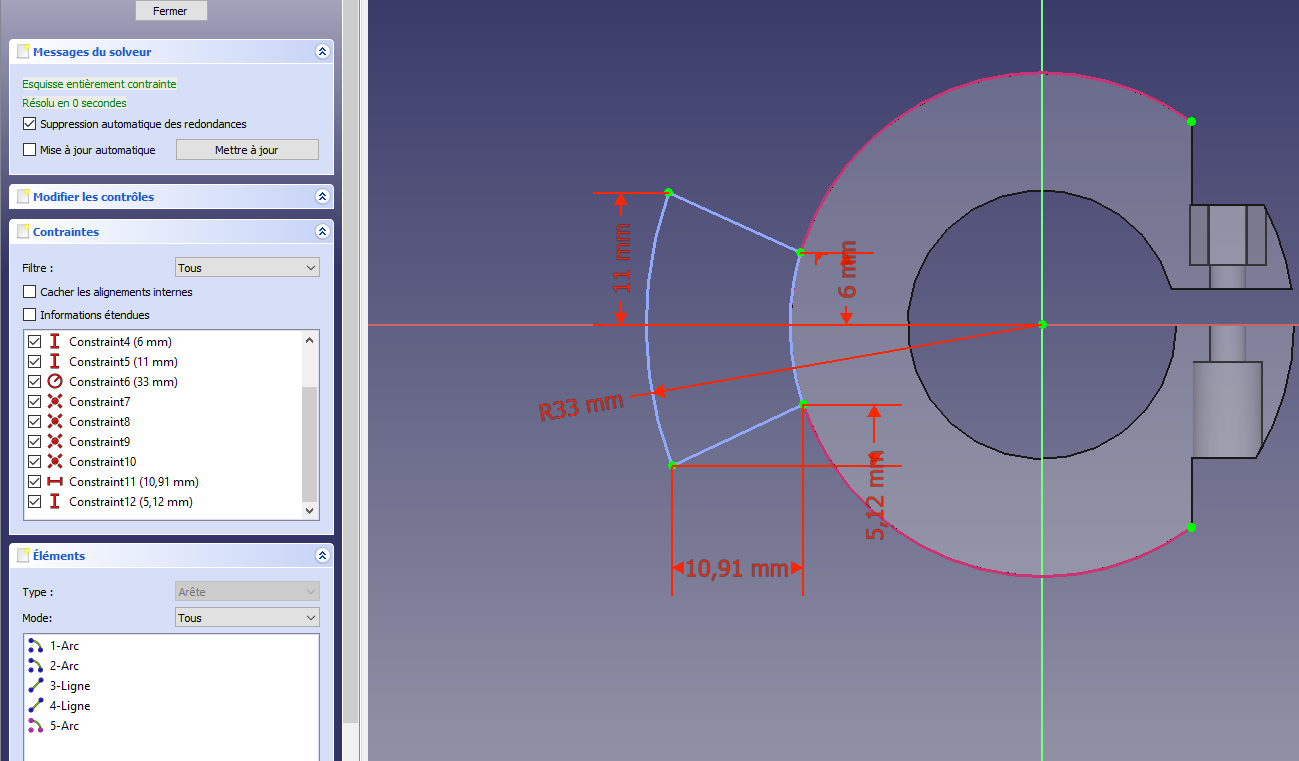Open the disabled Type dropdown Arête

(x=247, y=592)
